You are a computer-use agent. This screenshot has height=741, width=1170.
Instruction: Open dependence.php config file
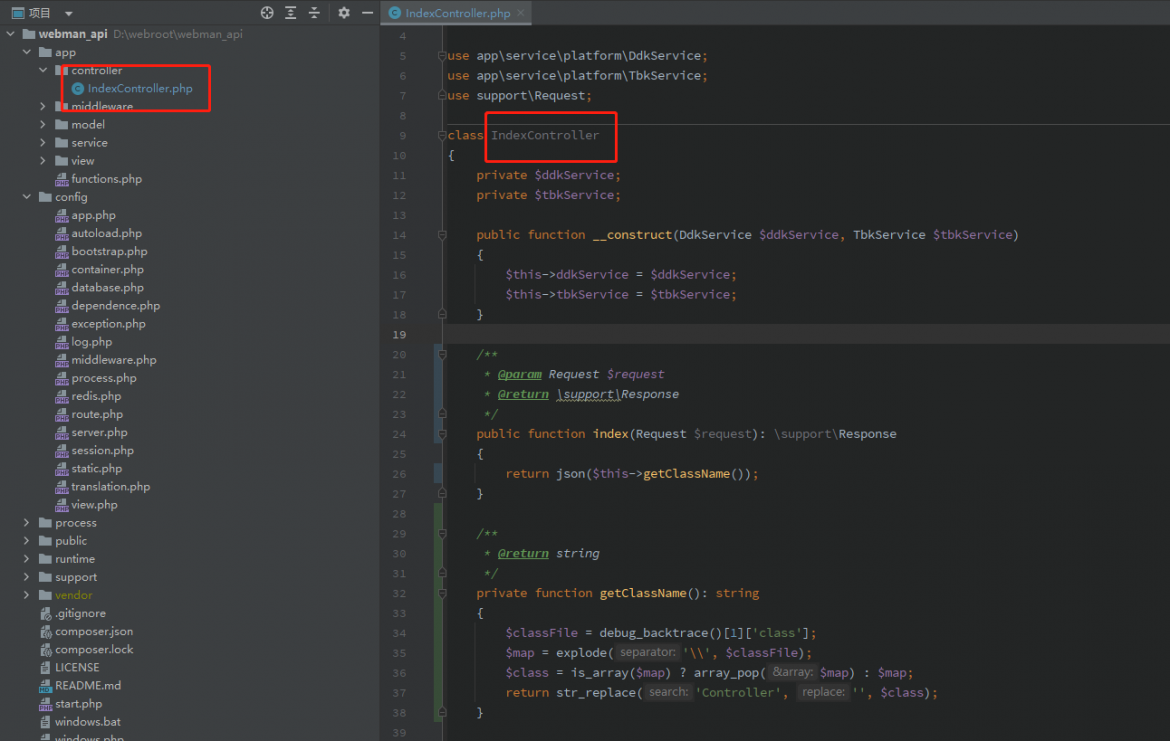(x=116, y=305)
